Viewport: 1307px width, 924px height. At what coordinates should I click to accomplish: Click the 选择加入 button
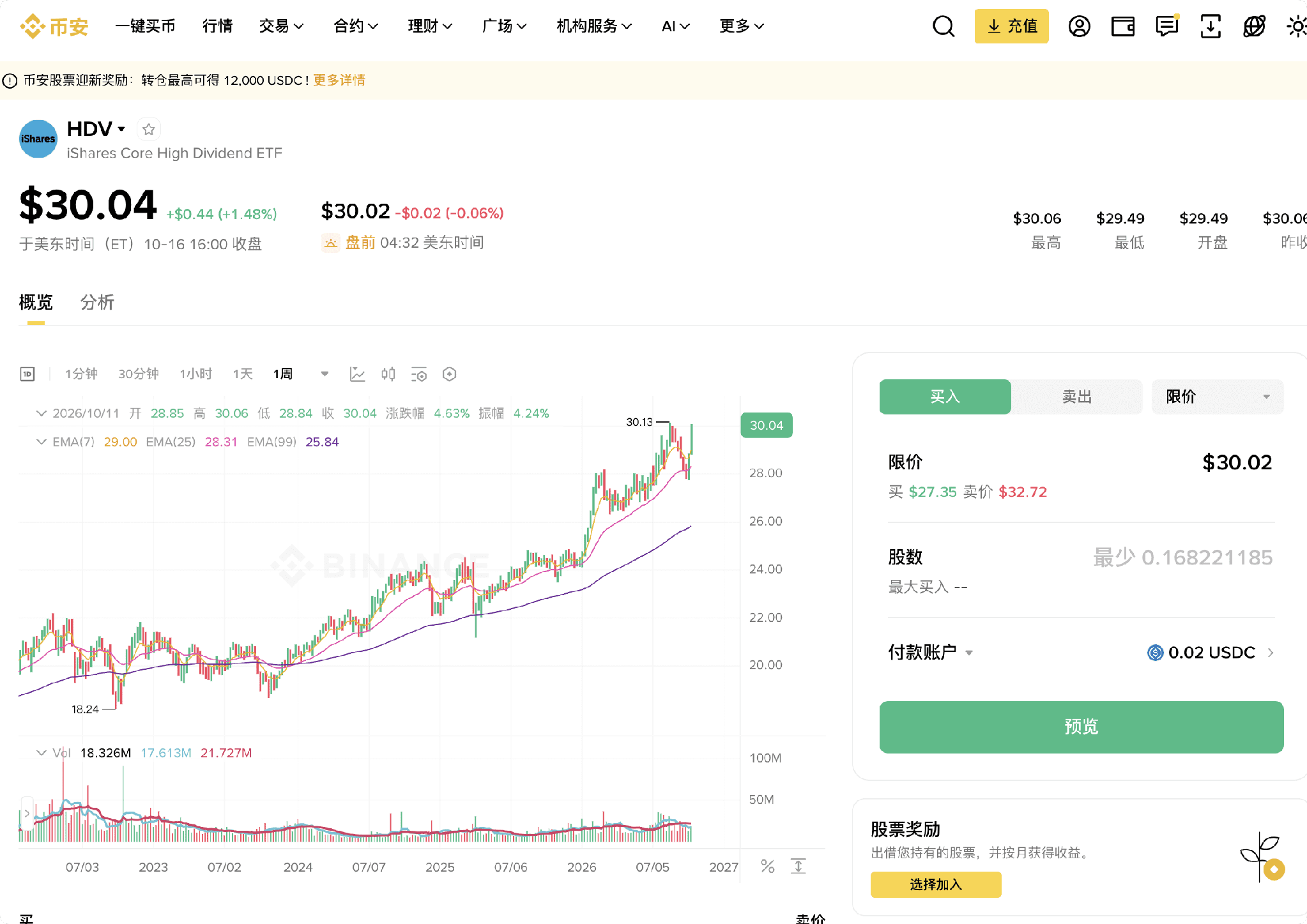tap(936, 884)
